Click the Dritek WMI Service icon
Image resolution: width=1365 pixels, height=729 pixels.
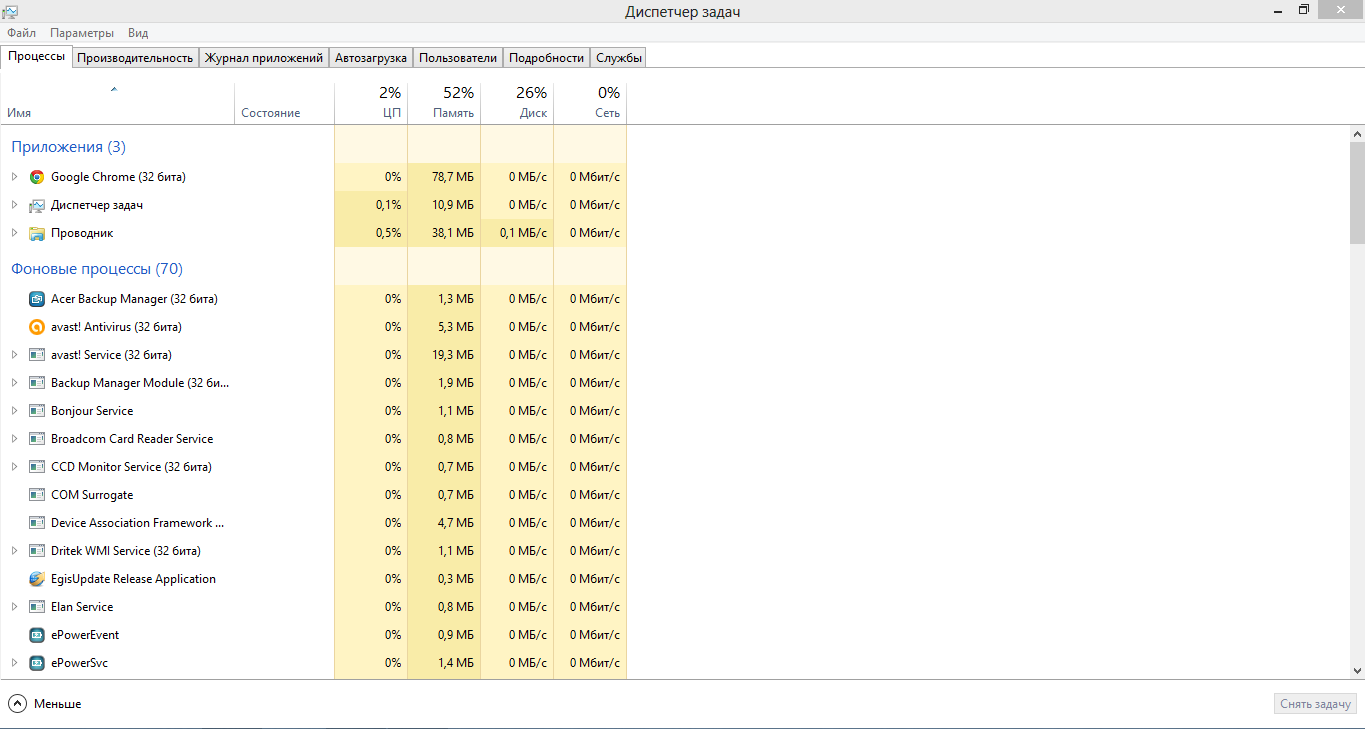[x=37, y=551]
